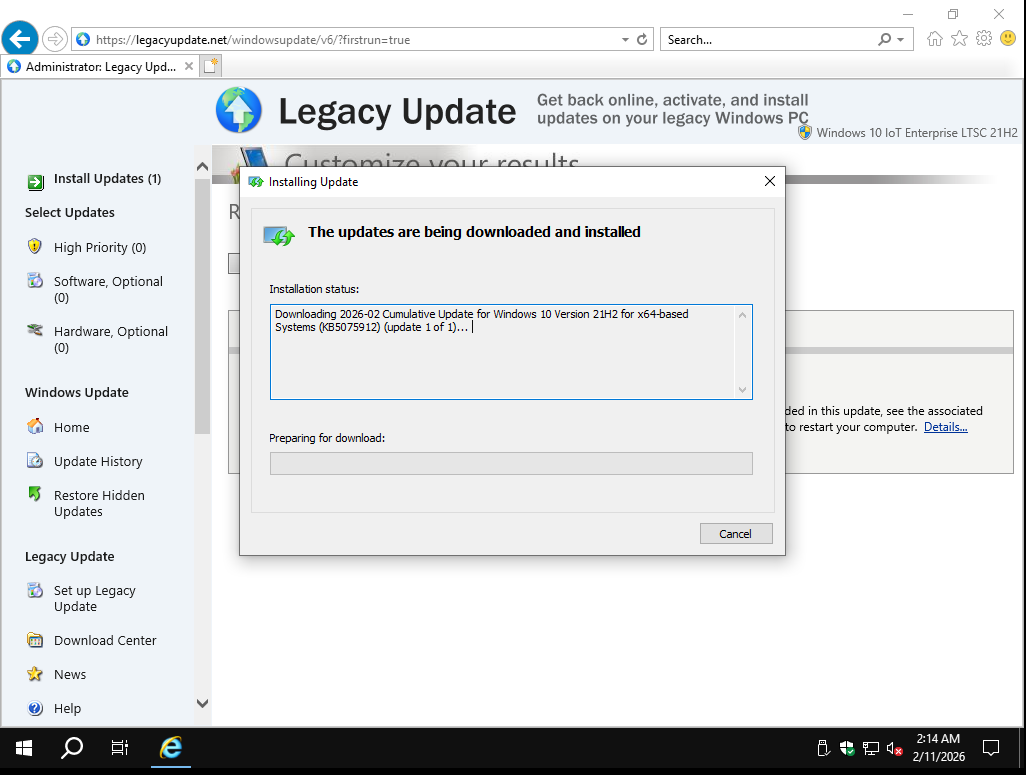1026x775 pixels.
Task: Click the search magnifier icon in search box
Action: pos(885,39)
